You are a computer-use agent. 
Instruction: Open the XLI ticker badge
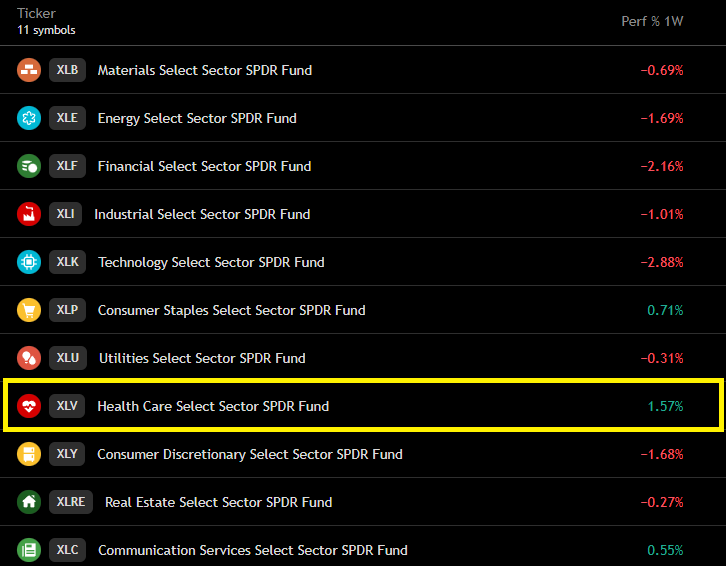(65, 214)
